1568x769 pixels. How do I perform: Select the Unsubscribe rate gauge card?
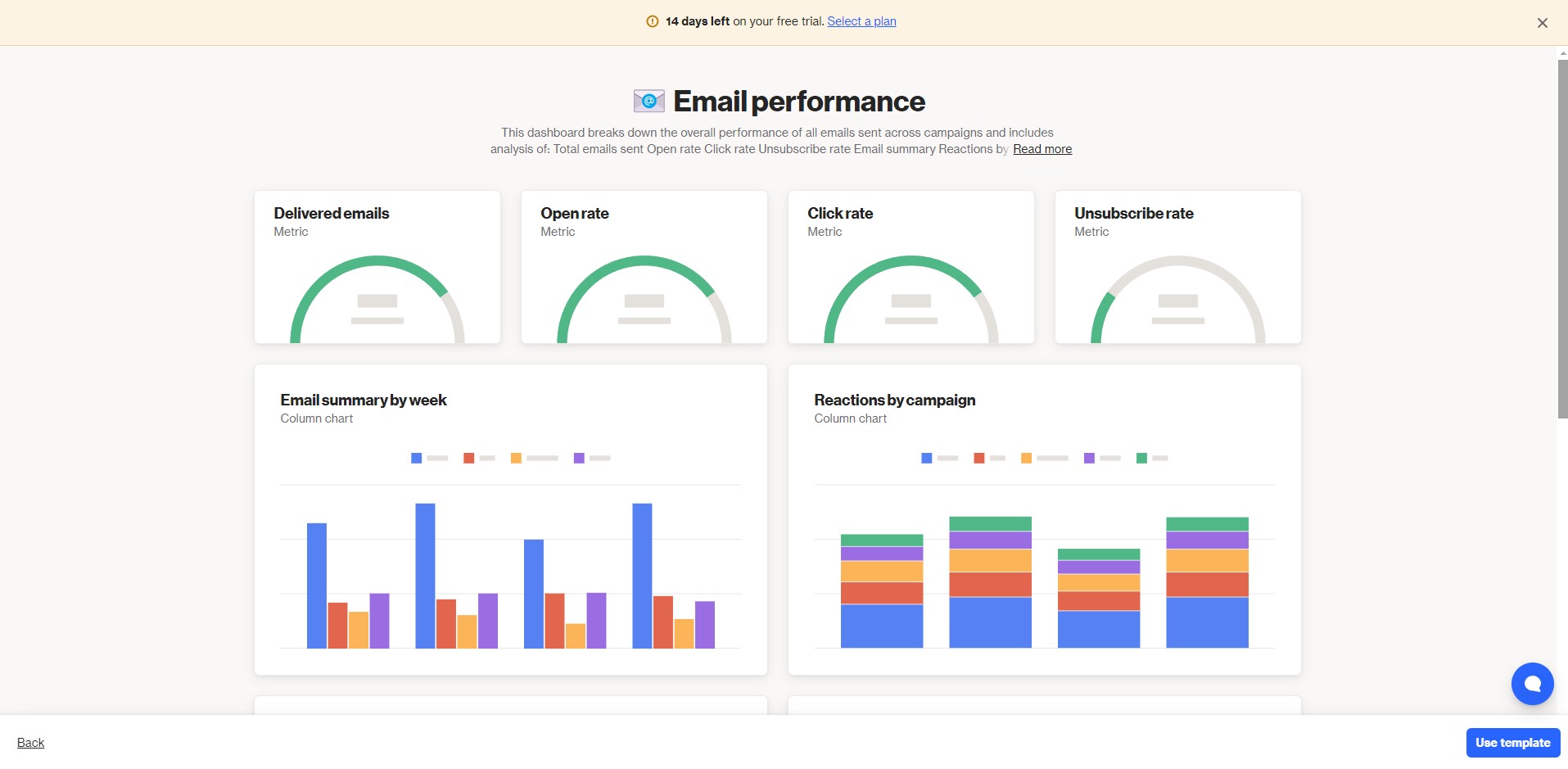click(x=1178, y=267)
